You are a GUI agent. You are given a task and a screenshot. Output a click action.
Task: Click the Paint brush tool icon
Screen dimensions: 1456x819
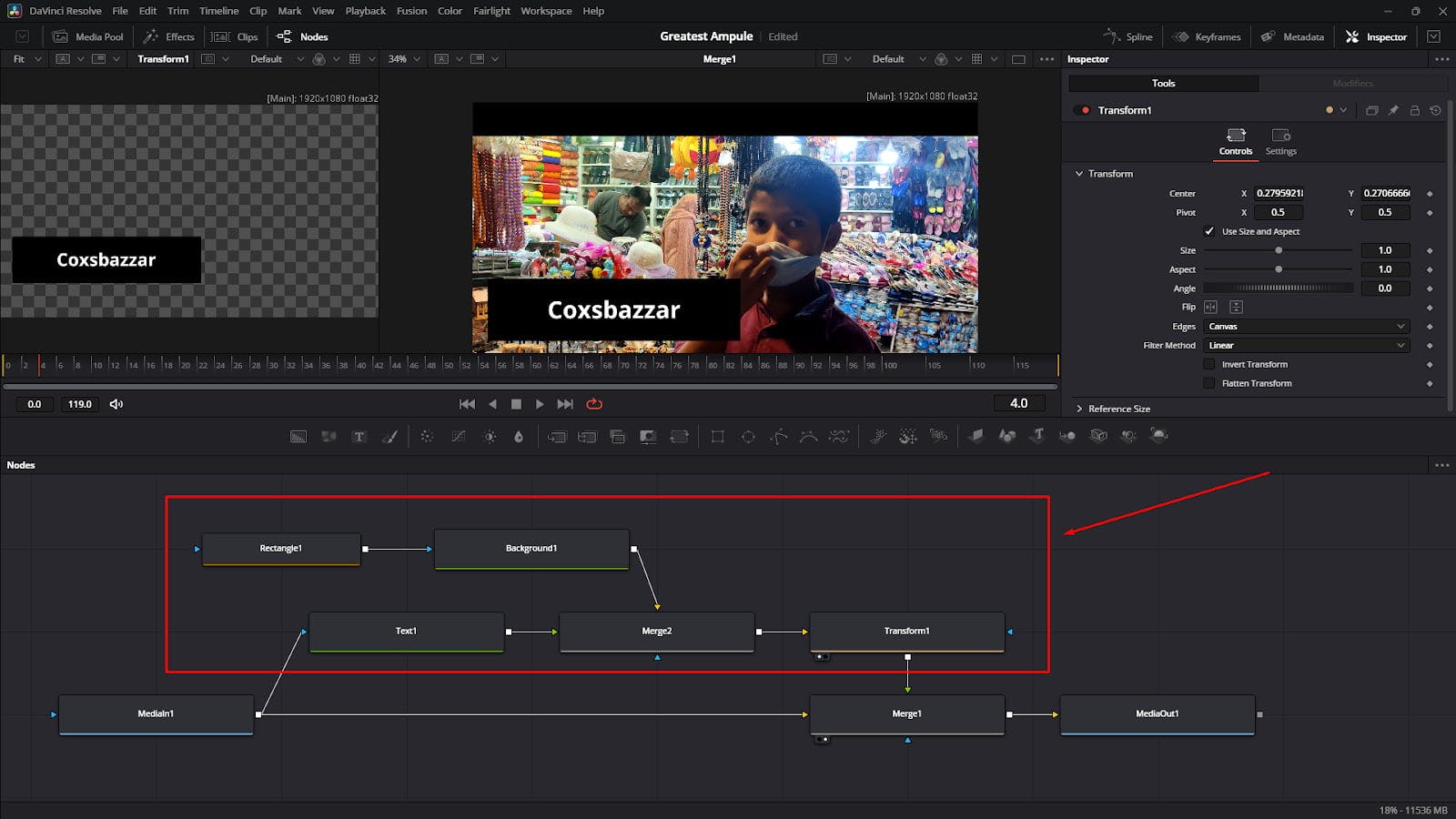[x=389, y=437]
